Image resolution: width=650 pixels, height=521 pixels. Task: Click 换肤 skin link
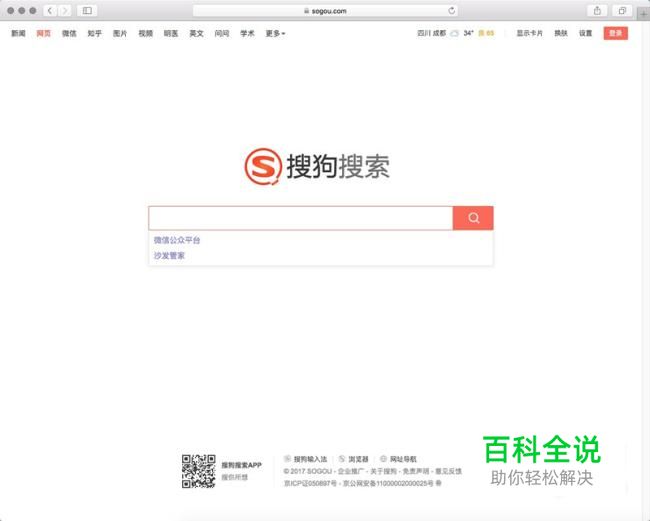click(561, 33)
